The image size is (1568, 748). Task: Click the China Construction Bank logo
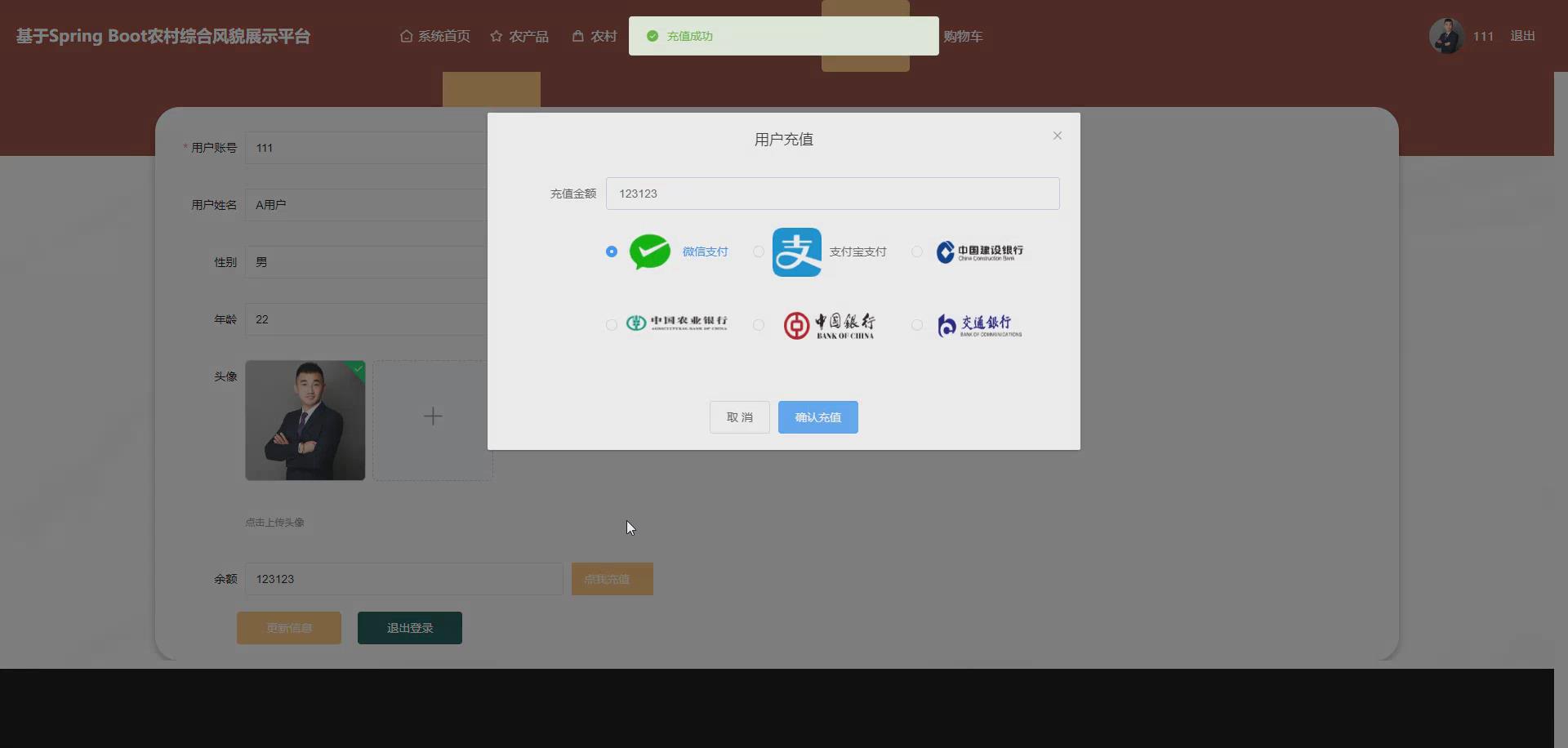(980, 252)
